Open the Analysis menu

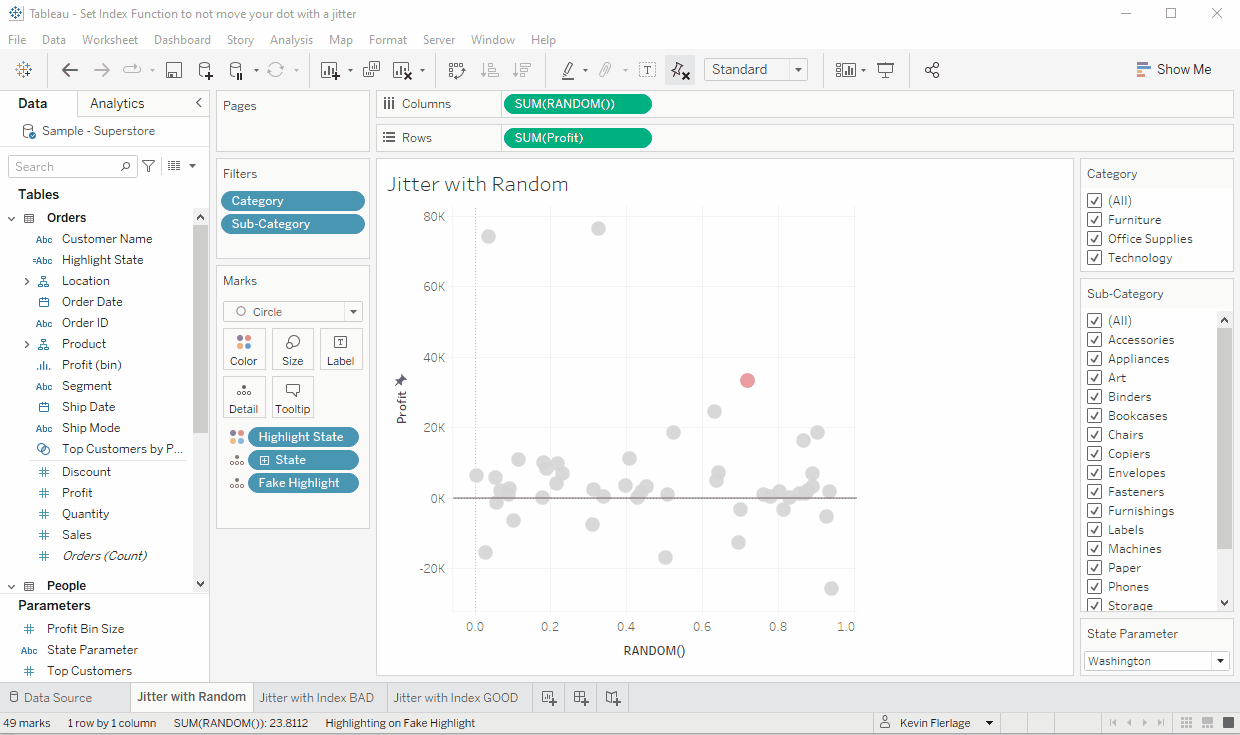click(x=291, y=40)
